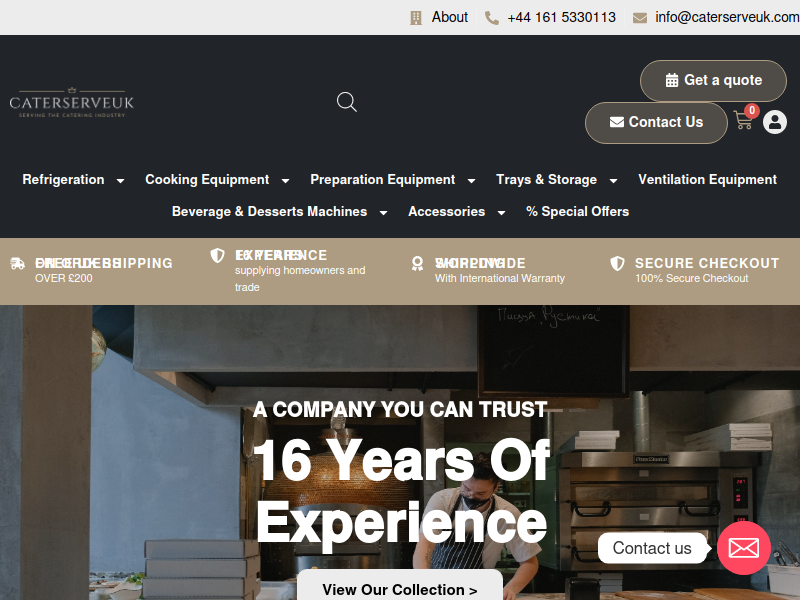The image size is (800, 600).
Task: Expand the Trays & Storage dropdown arrow
Action: pos(613,181)
